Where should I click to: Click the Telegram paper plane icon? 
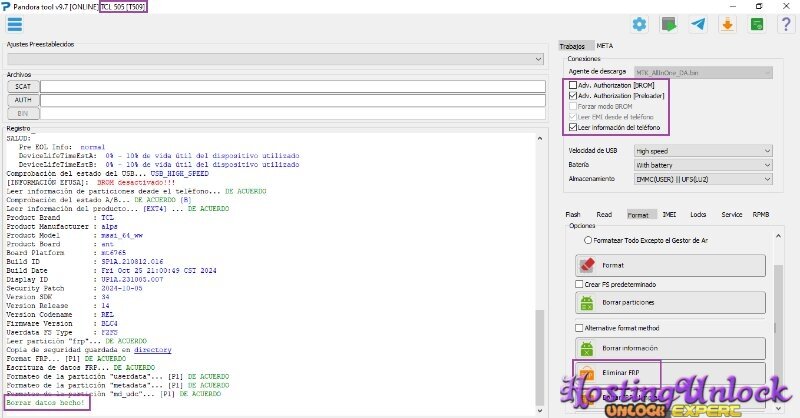699,24
